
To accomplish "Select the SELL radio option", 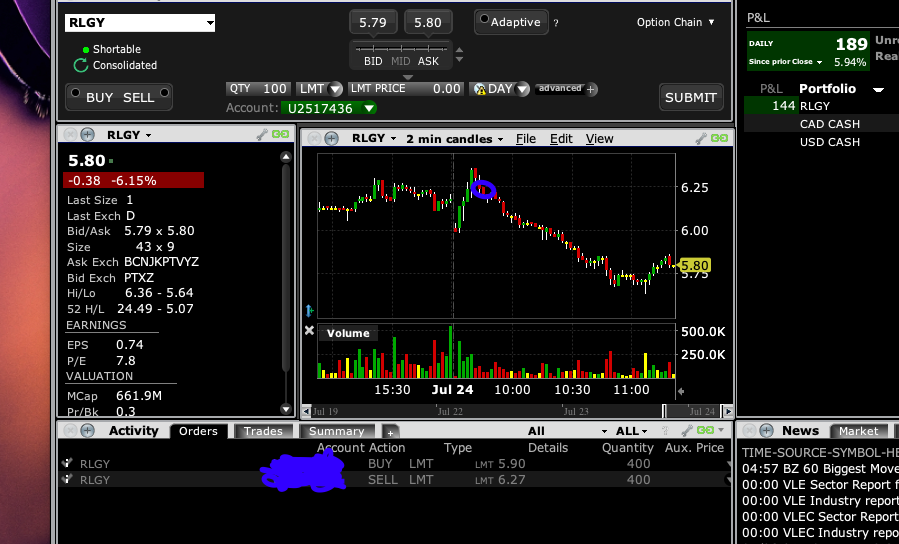I will 165,97.
